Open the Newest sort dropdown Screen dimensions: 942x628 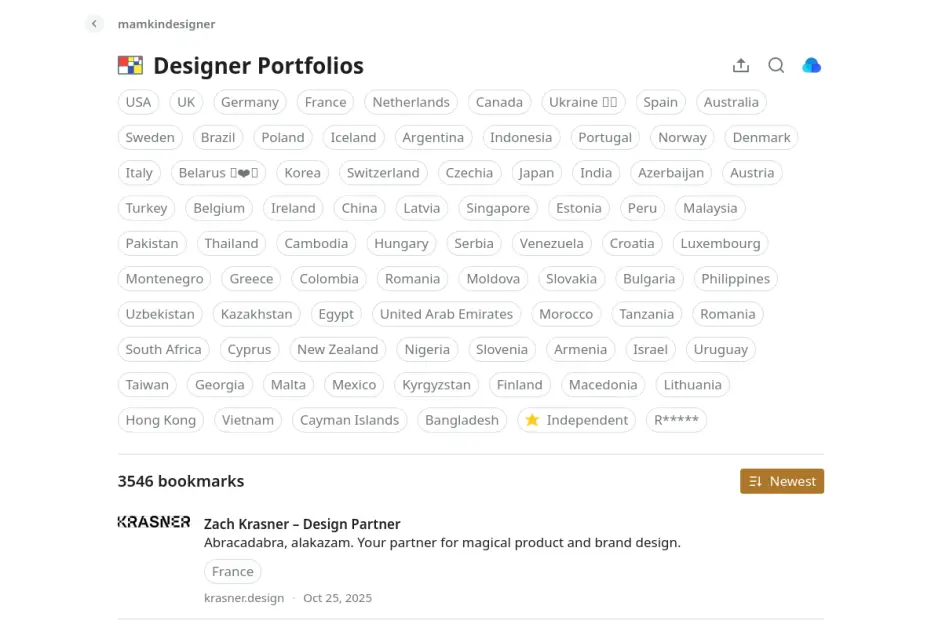782,481
